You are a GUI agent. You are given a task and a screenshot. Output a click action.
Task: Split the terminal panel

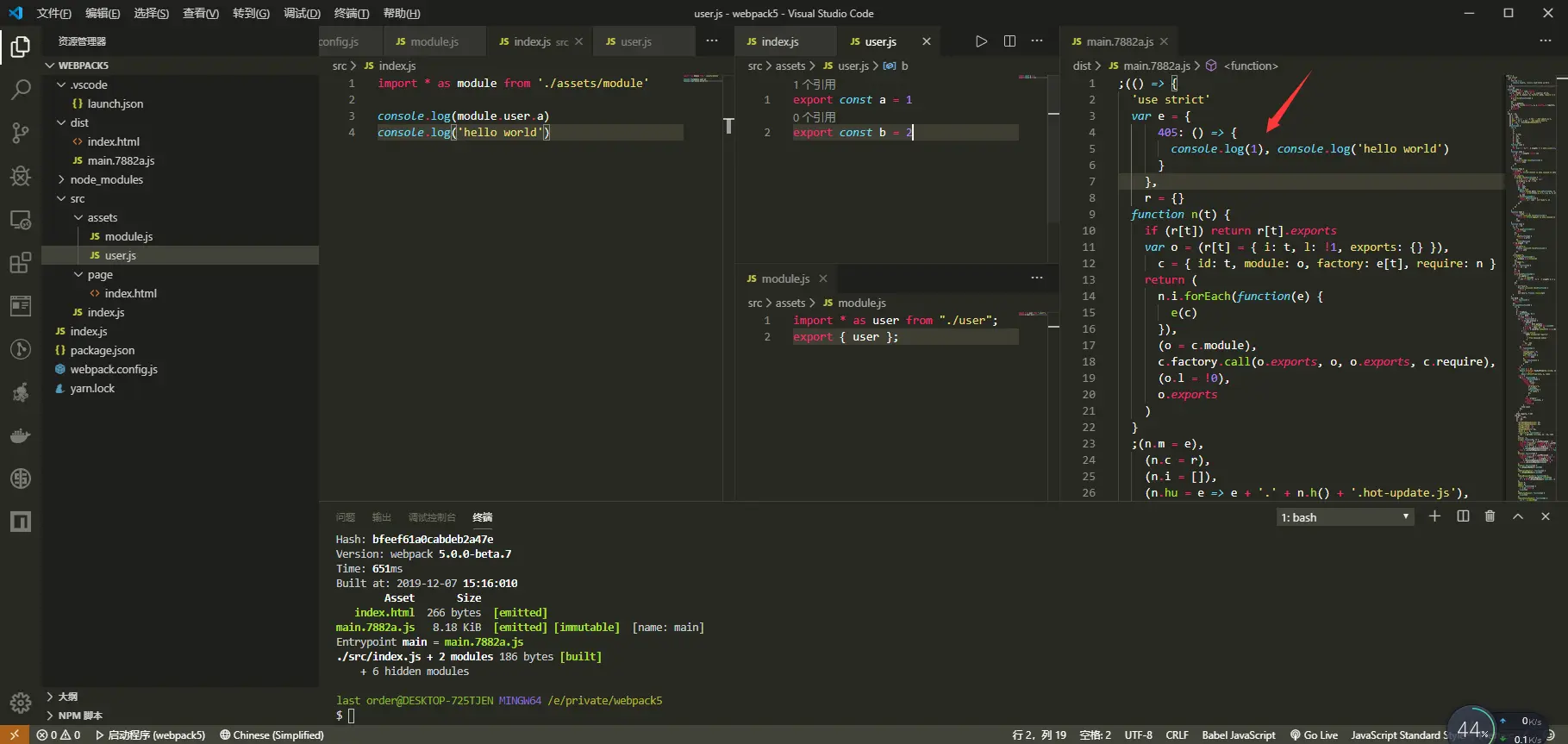1463,516
